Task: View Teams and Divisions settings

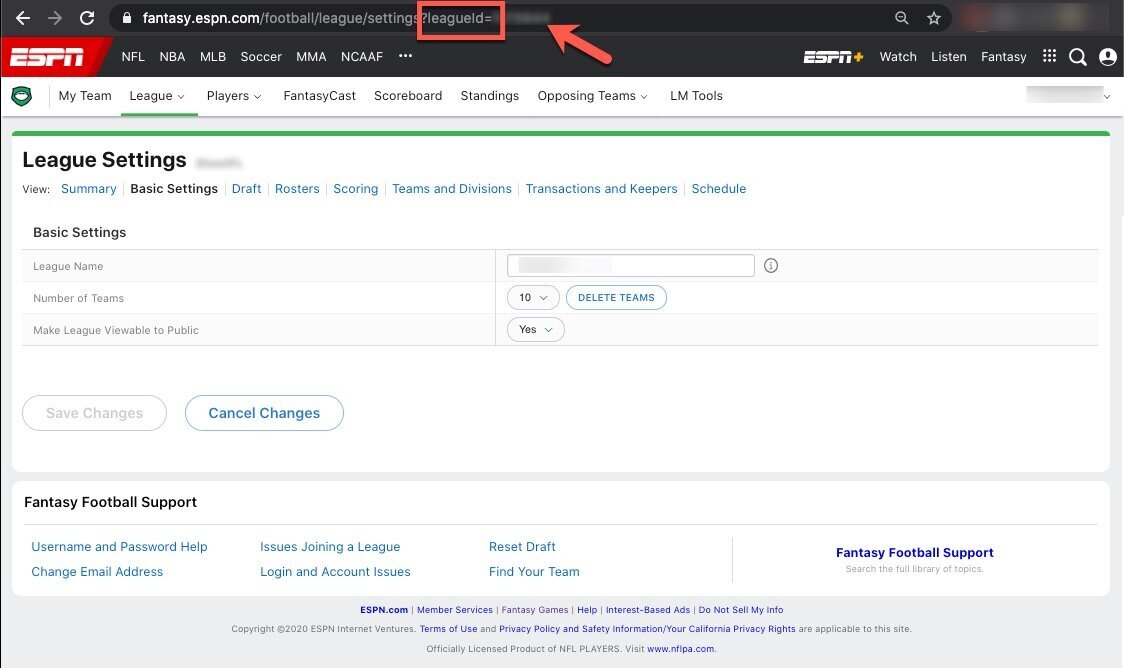Action: [x=452, y=189]
